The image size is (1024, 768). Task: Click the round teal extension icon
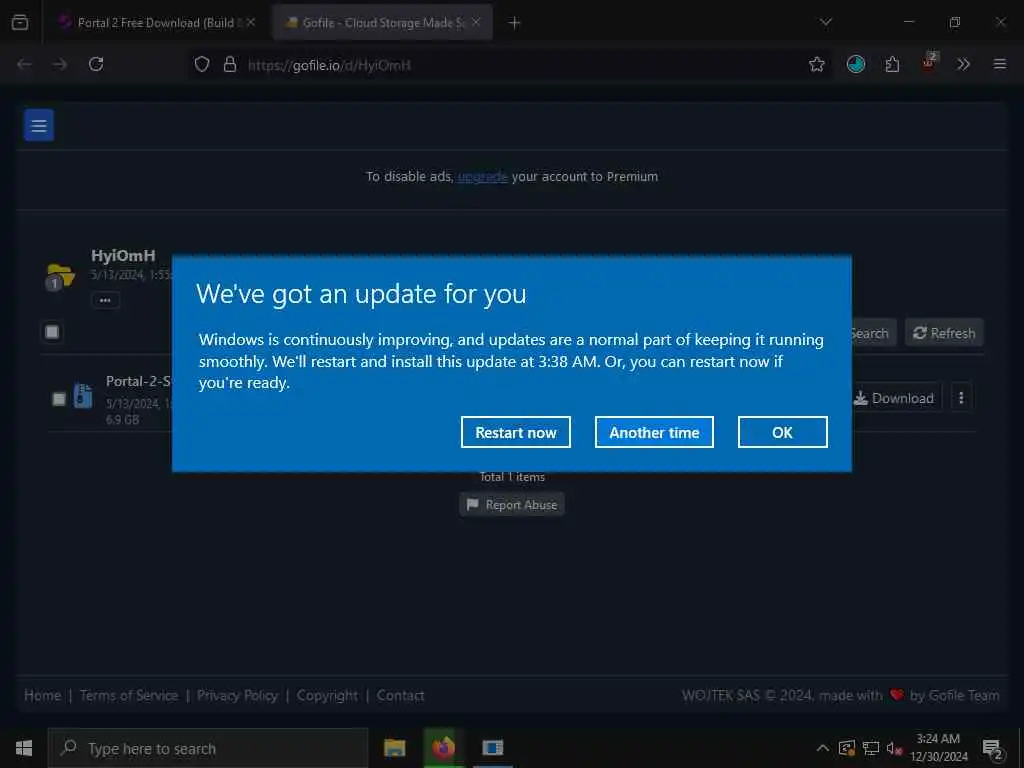(856, 64)
